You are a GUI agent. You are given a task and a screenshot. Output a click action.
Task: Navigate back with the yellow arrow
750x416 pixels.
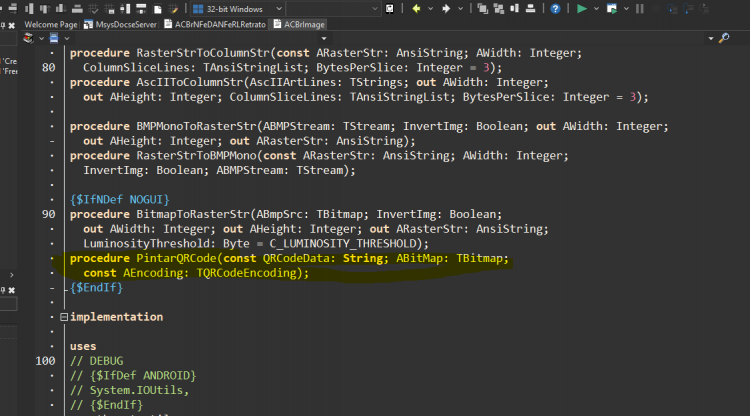[x=417, y=9]
